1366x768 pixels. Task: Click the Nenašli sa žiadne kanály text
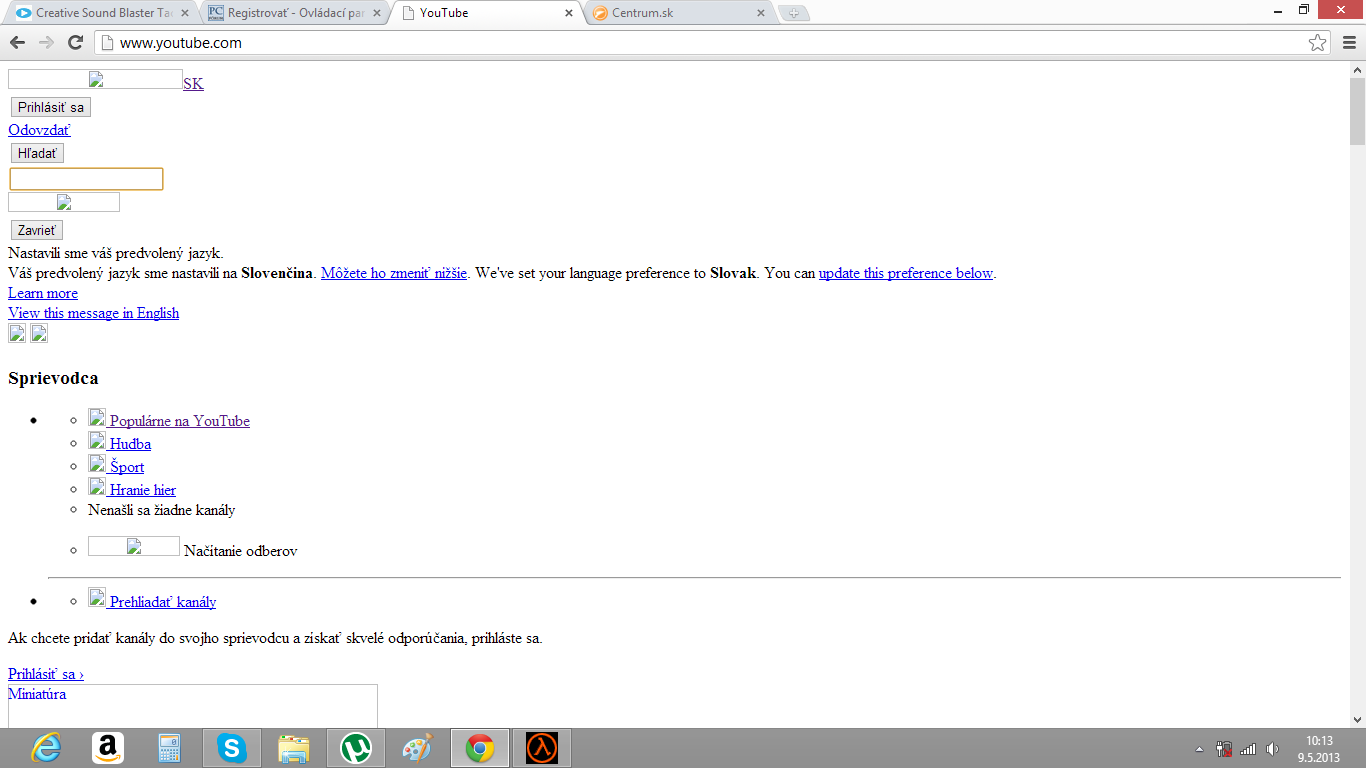pos(162,510)
